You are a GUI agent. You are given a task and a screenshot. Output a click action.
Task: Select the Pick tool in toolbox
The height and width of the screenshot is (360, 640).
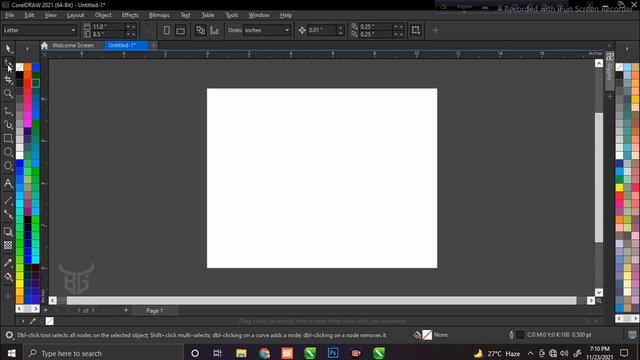8,49
